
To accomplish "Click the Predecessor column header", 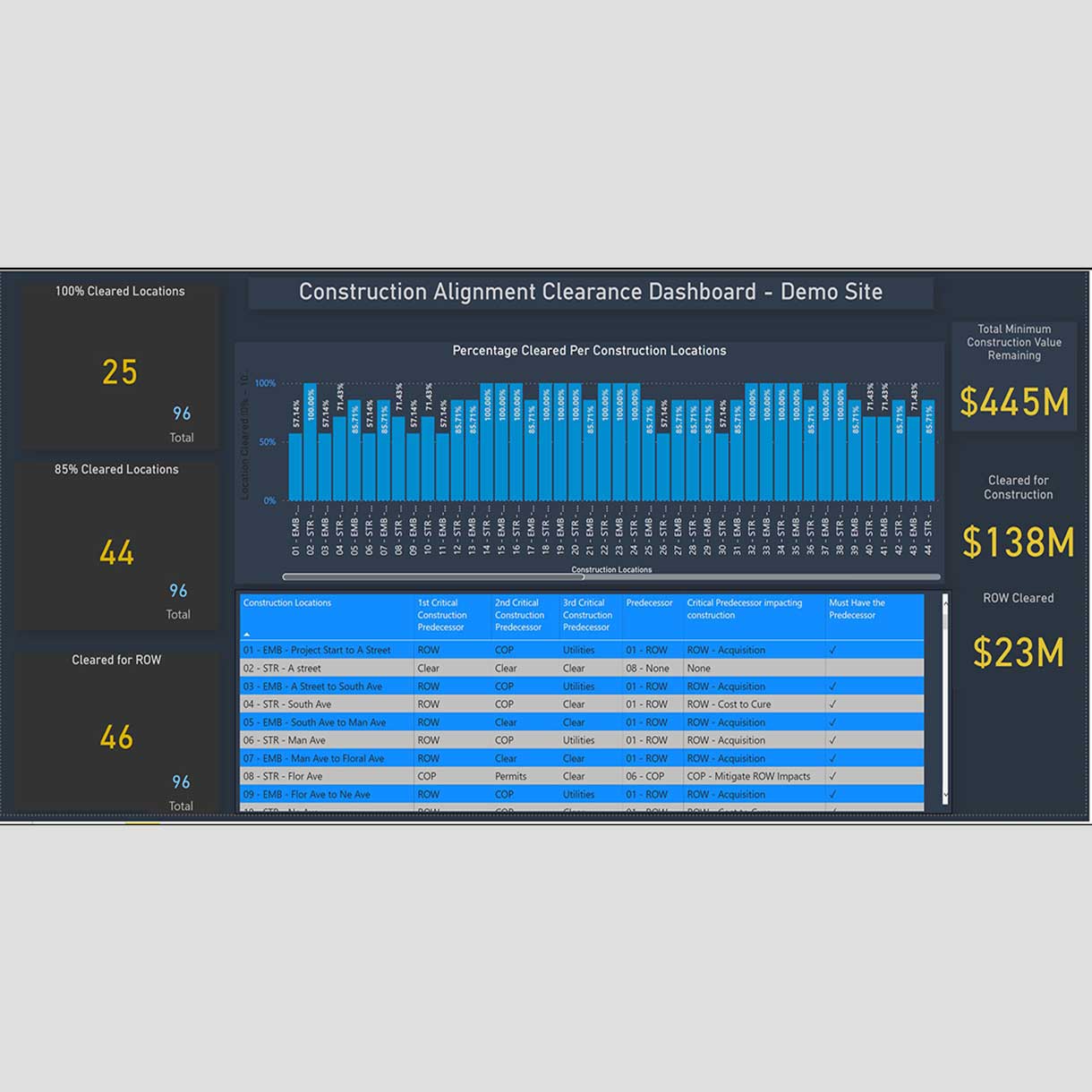I will (x=649, y=603).
